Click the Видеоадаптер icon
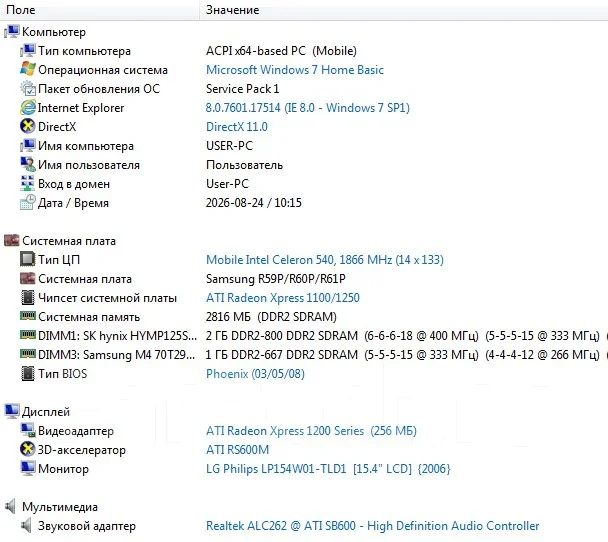This screenshot has width=608, height=542. click(28, 430)
